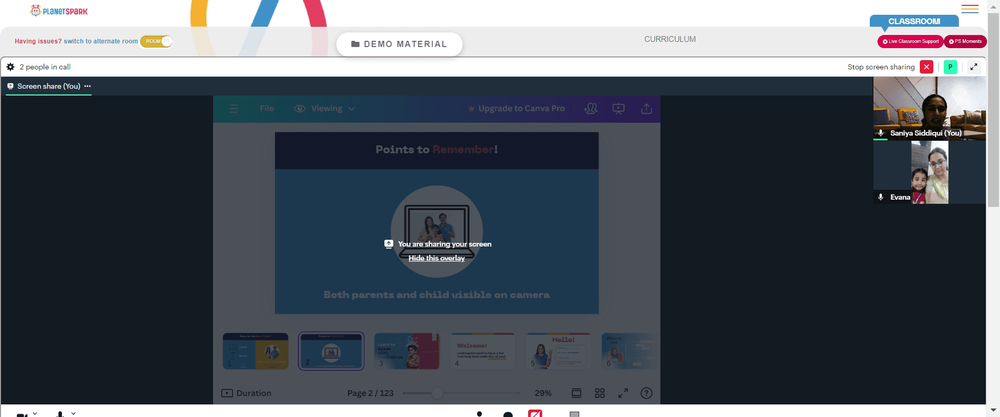Click Points to Remember slide heading
Screen dimensions: 1000x417
click(436, 150)
